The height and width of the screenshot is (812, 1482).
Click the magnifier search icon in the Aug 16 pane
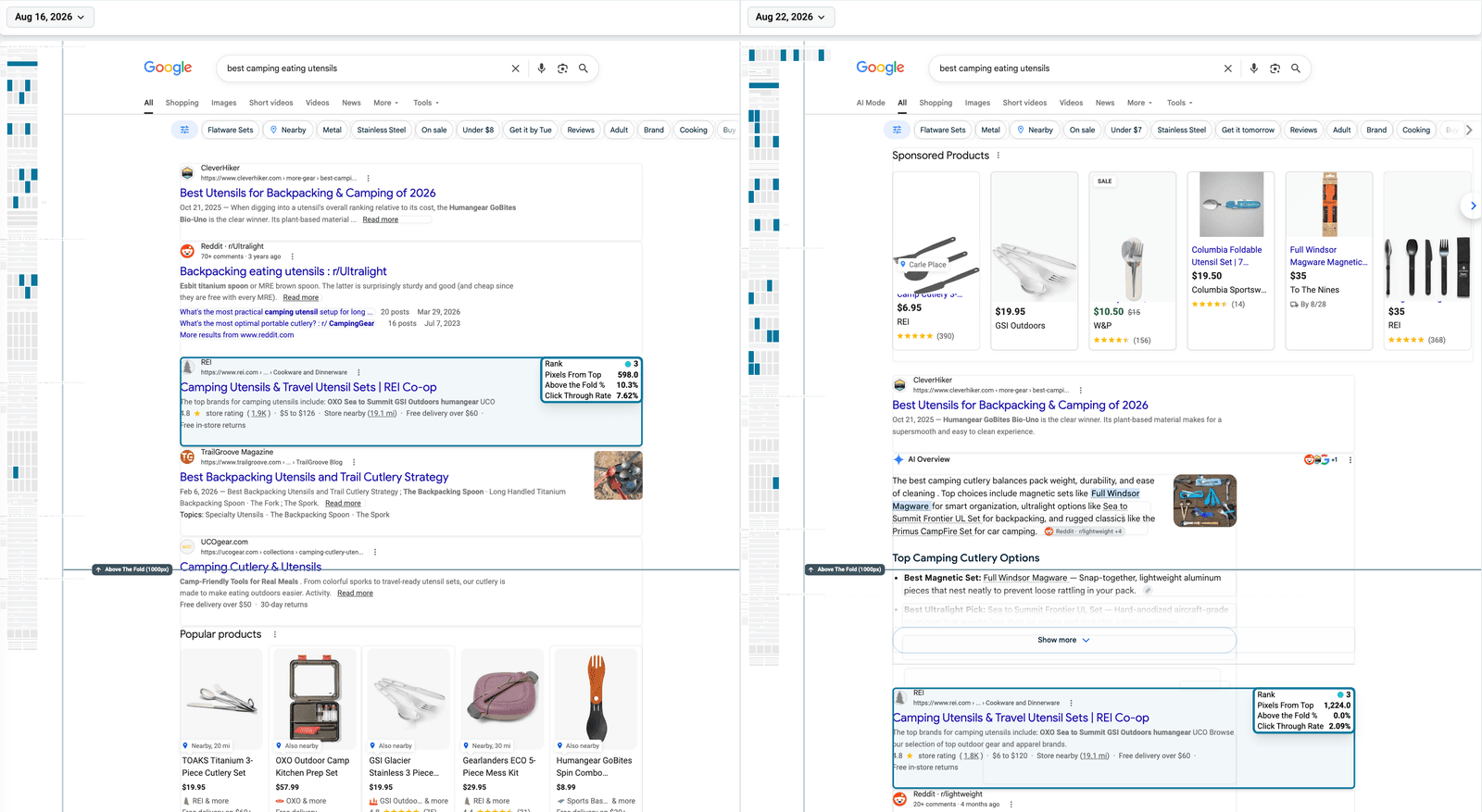tap(584, 69)
